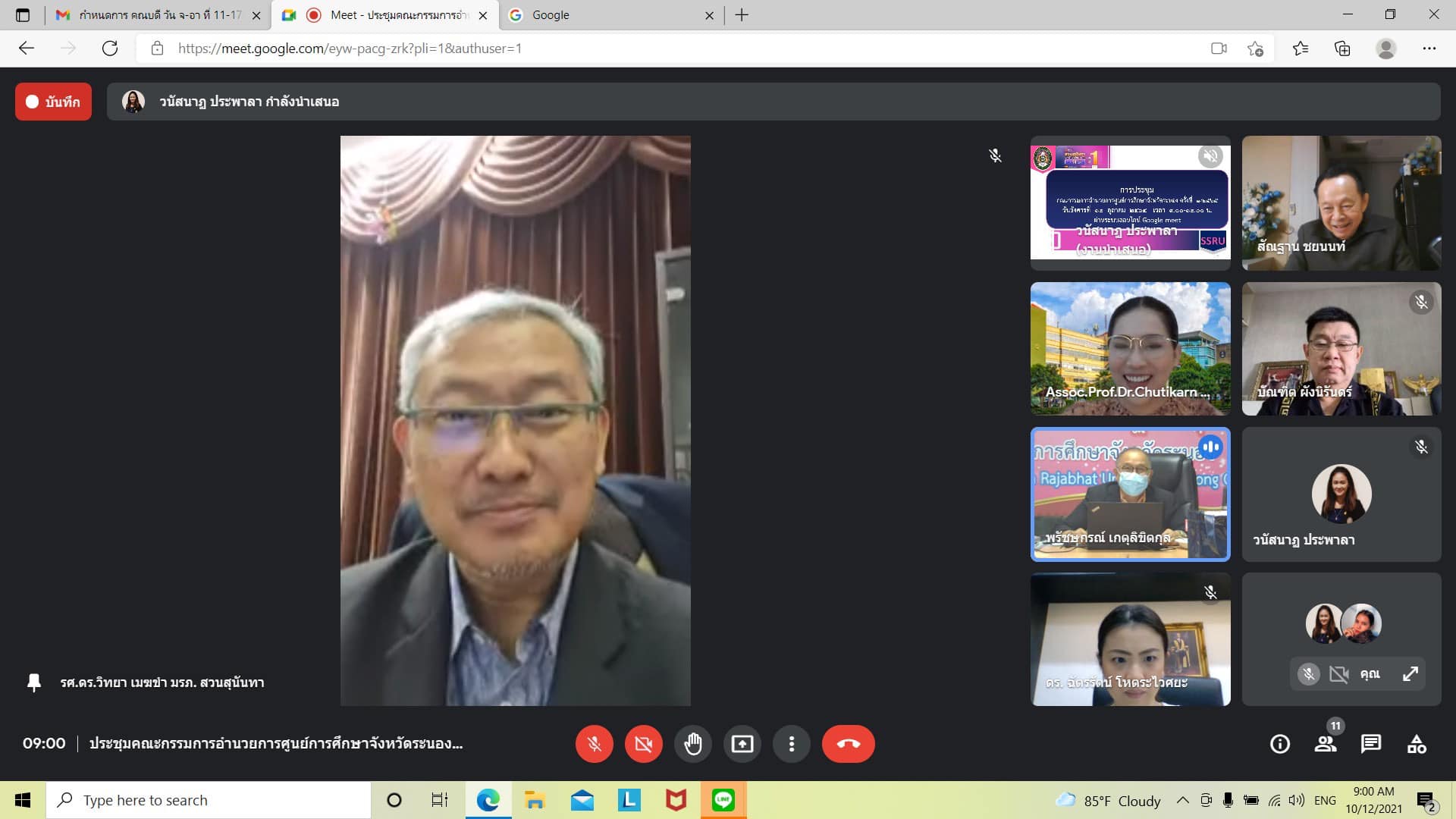The width and height of the screenshot is (1456, 819).
Task: Open the activities panel icon
Action: (1417, 744)
